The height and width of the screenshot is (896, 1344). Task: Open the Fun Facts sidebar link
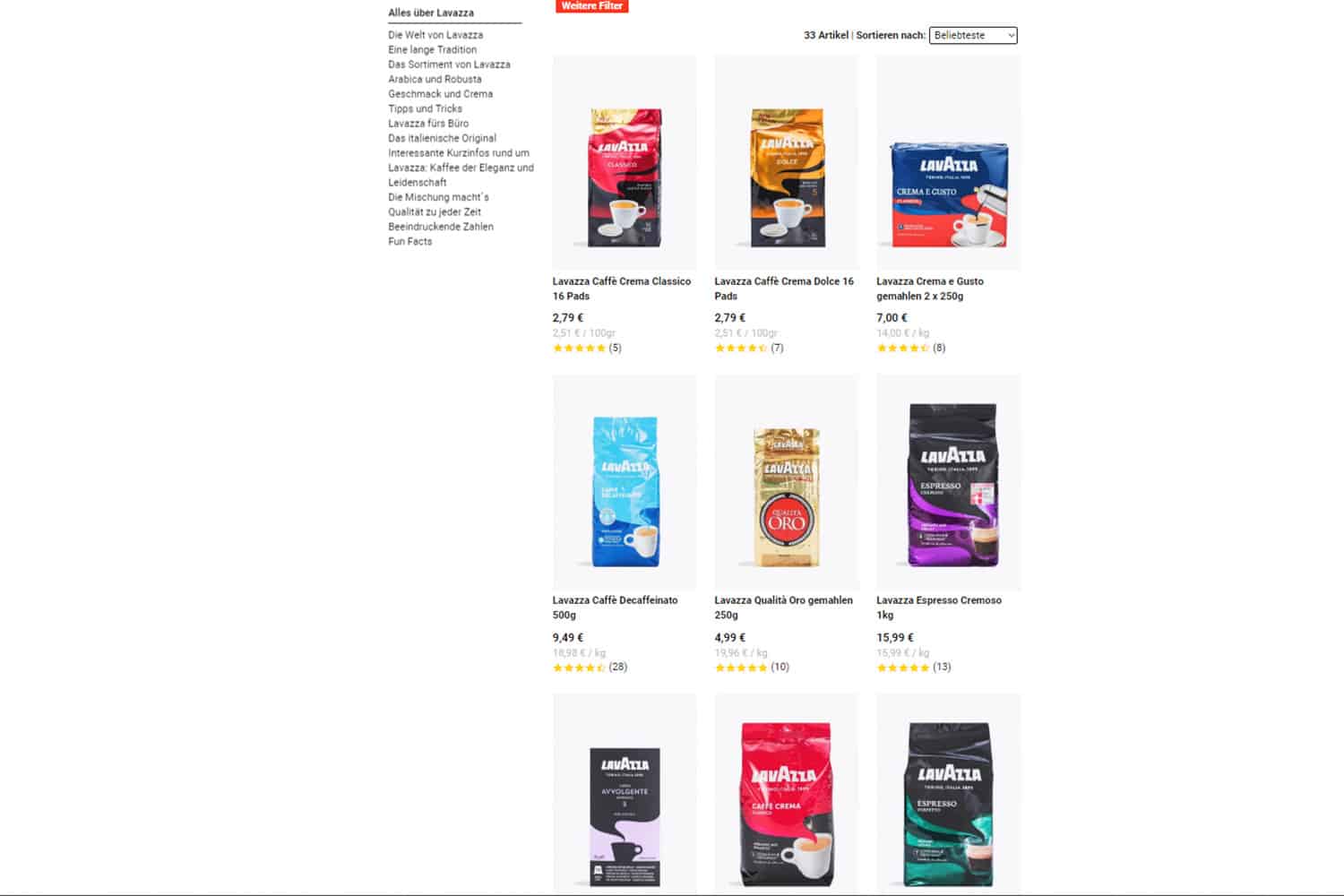(x=409, y=241)
